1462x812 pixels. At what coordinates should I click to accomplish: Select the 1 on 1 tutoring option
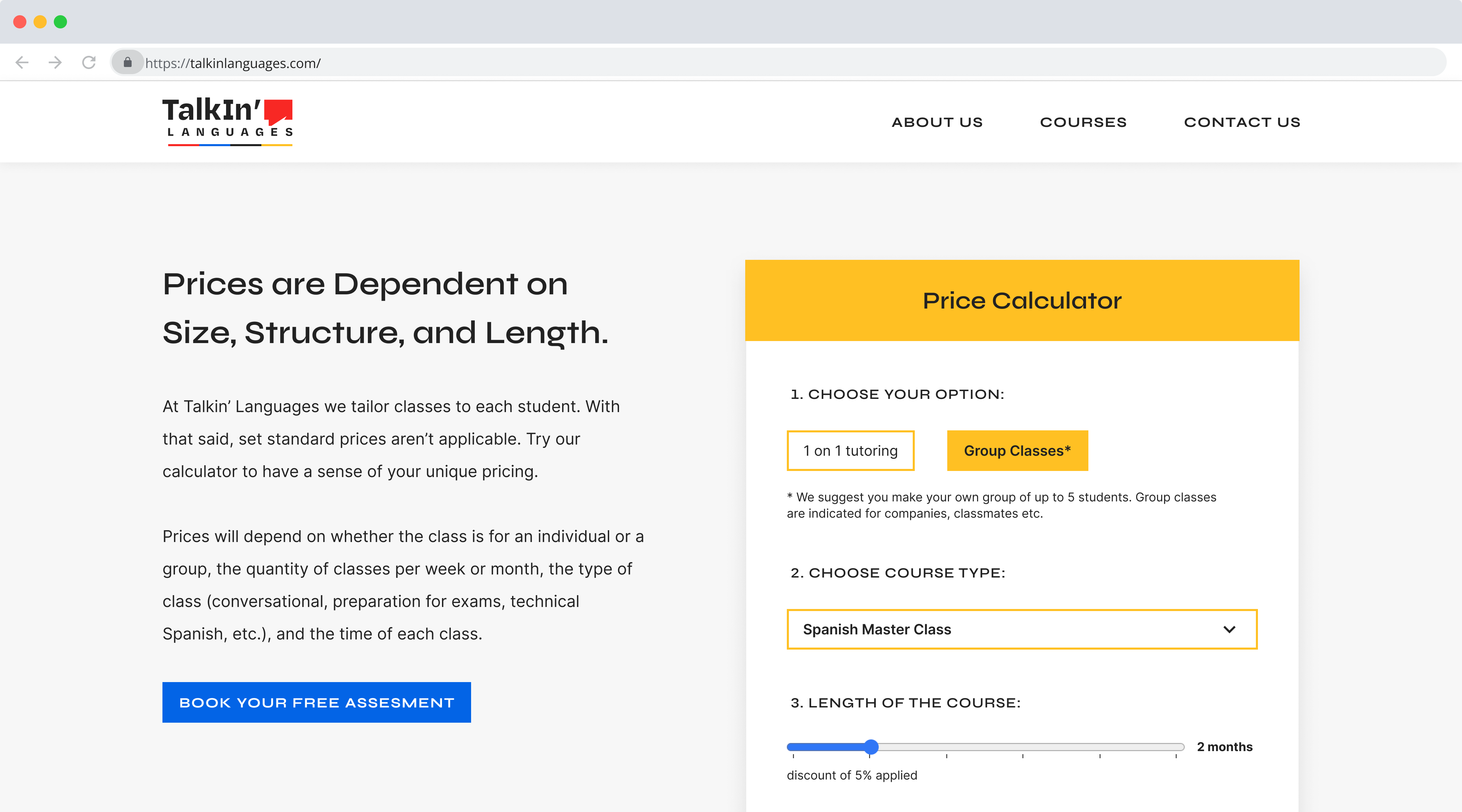tap(850, 451)
